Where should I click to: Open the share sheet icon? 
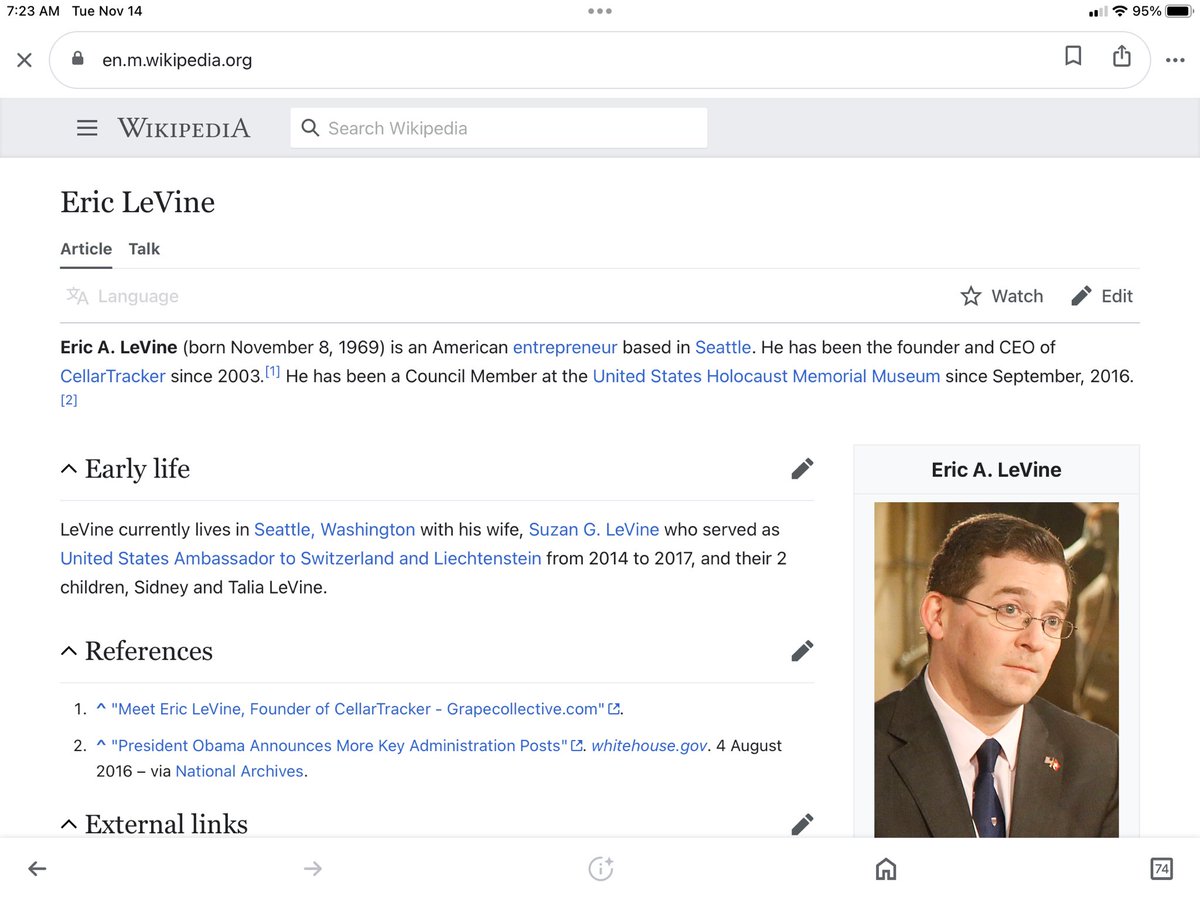click(x=1122, y=57)
